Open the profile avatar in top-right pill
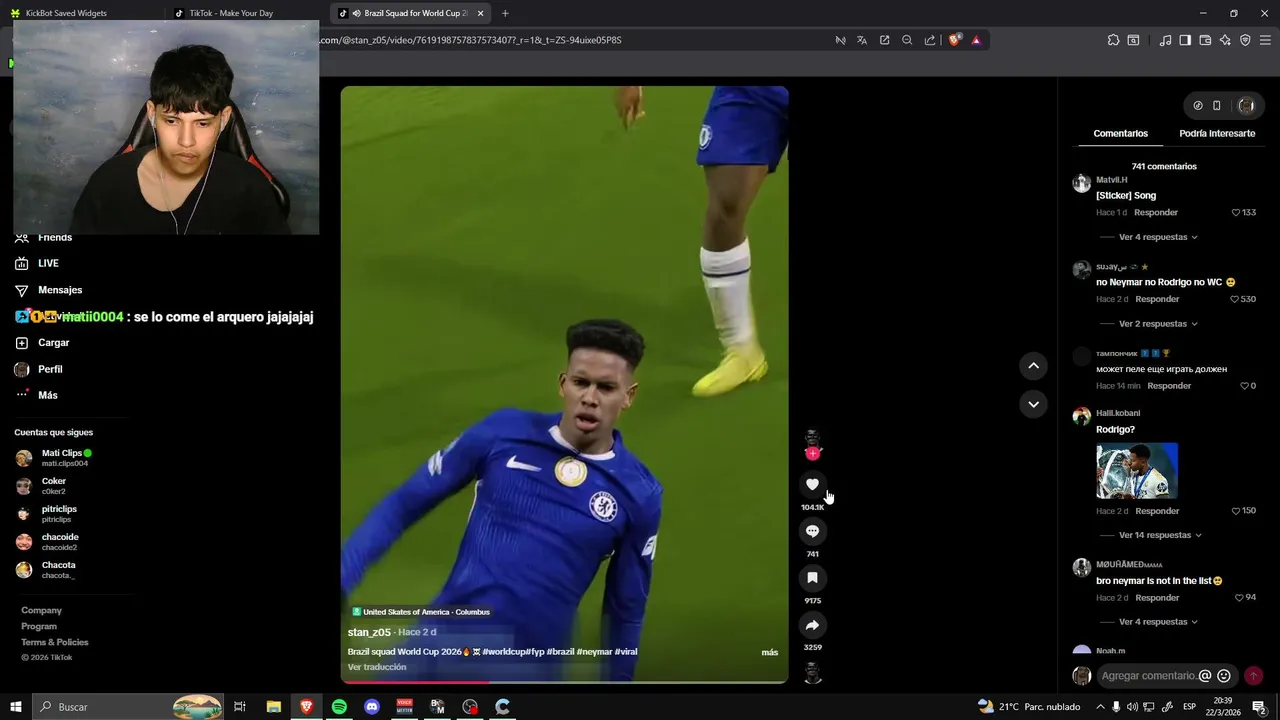Viewport: 1280px width, 720px height. [1246, 105]
